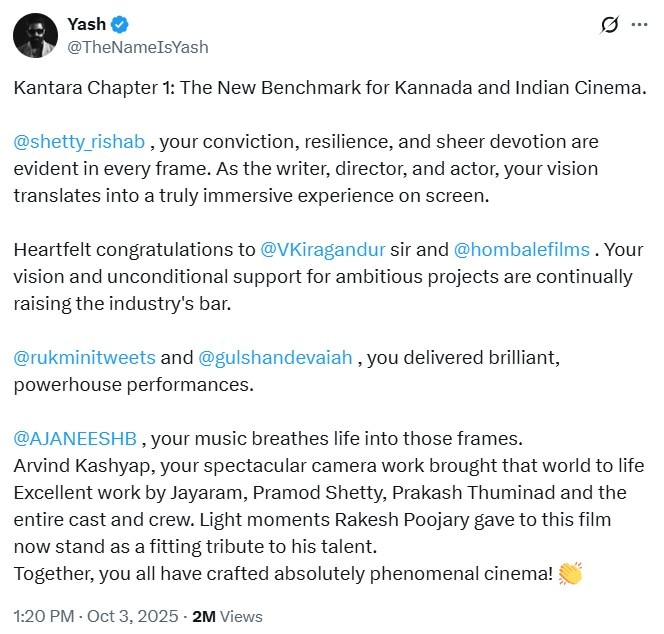Click the display name Yash
664x634 pixels.
86,25
